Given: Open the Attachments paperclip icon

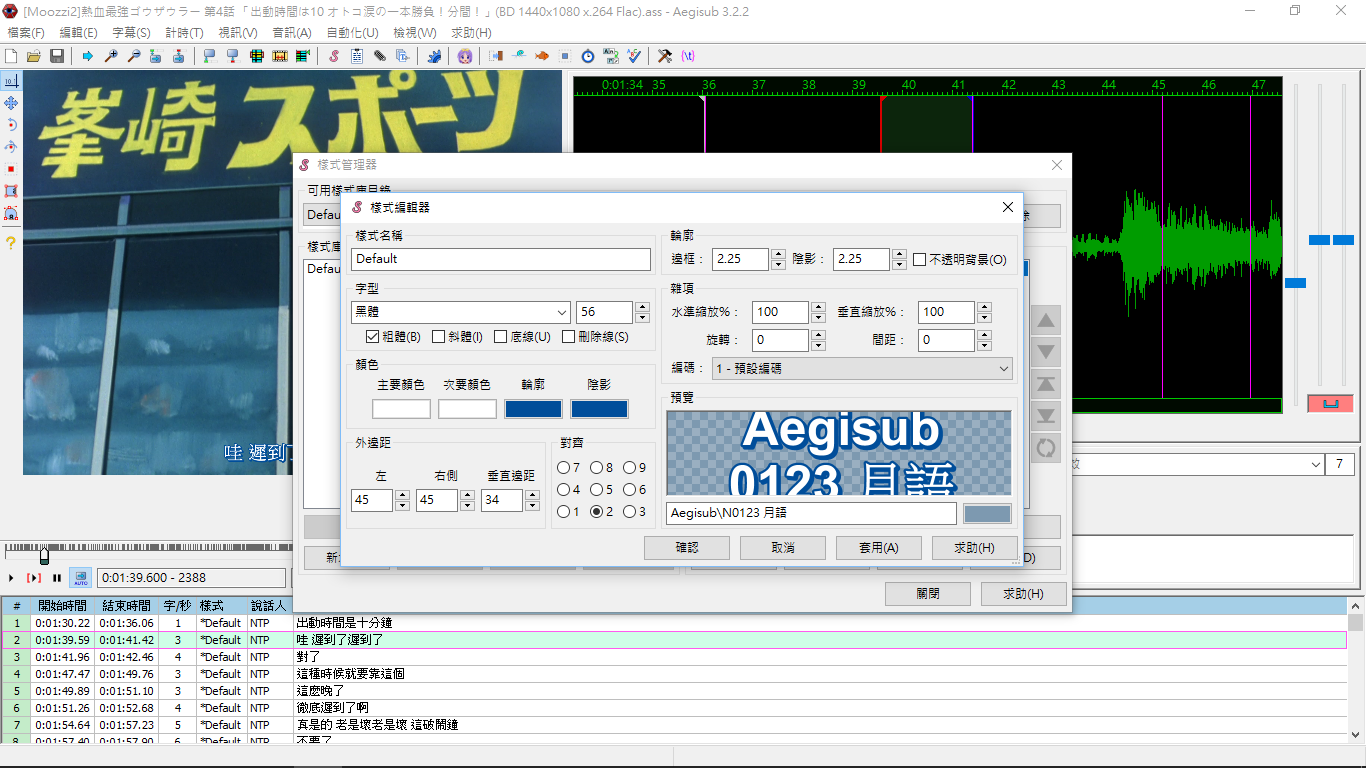Looking at the screenshot, I should (380, 56).
